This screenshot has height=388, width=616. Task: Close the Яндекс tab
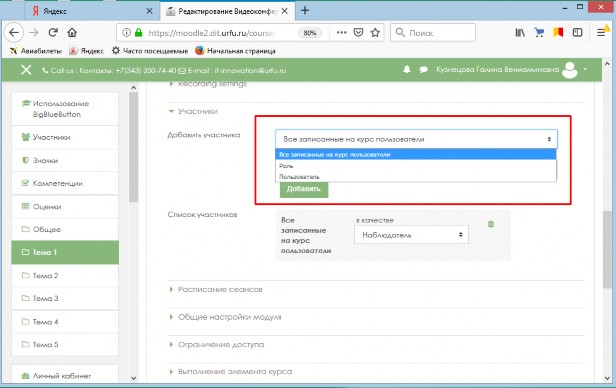pyautogui.click(x=149, y=11)
